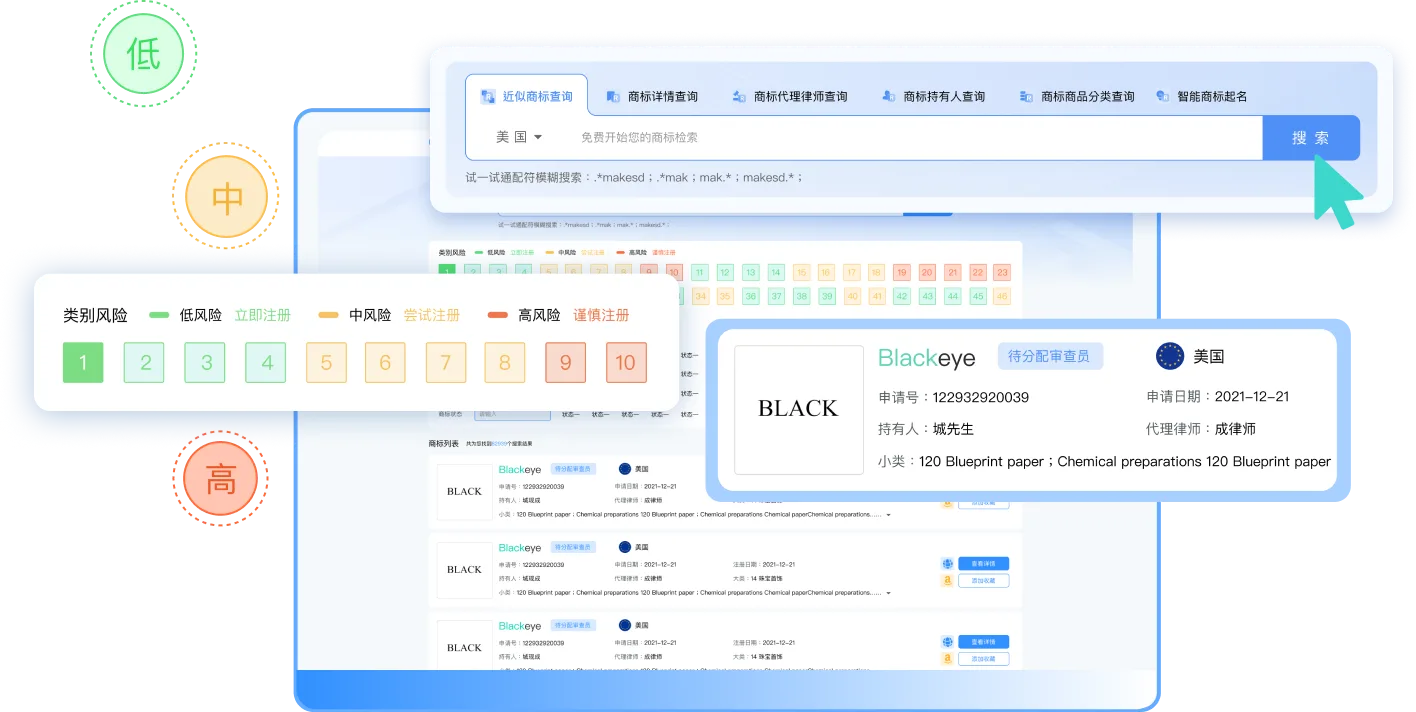Click 查看详情 in the middle result card
The height and width of the screenshot is (712, 1416).
click(983, 564)
